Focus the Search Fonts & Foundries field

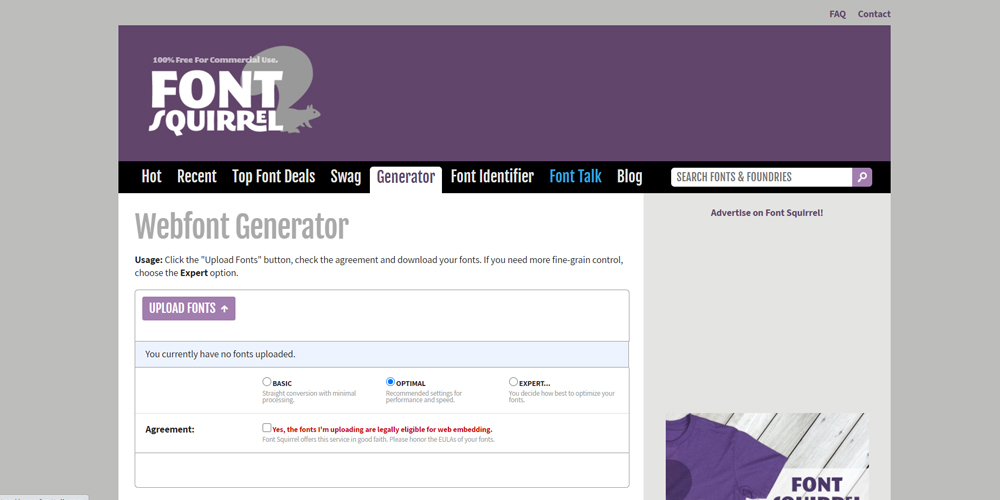[x=760, y=177]
